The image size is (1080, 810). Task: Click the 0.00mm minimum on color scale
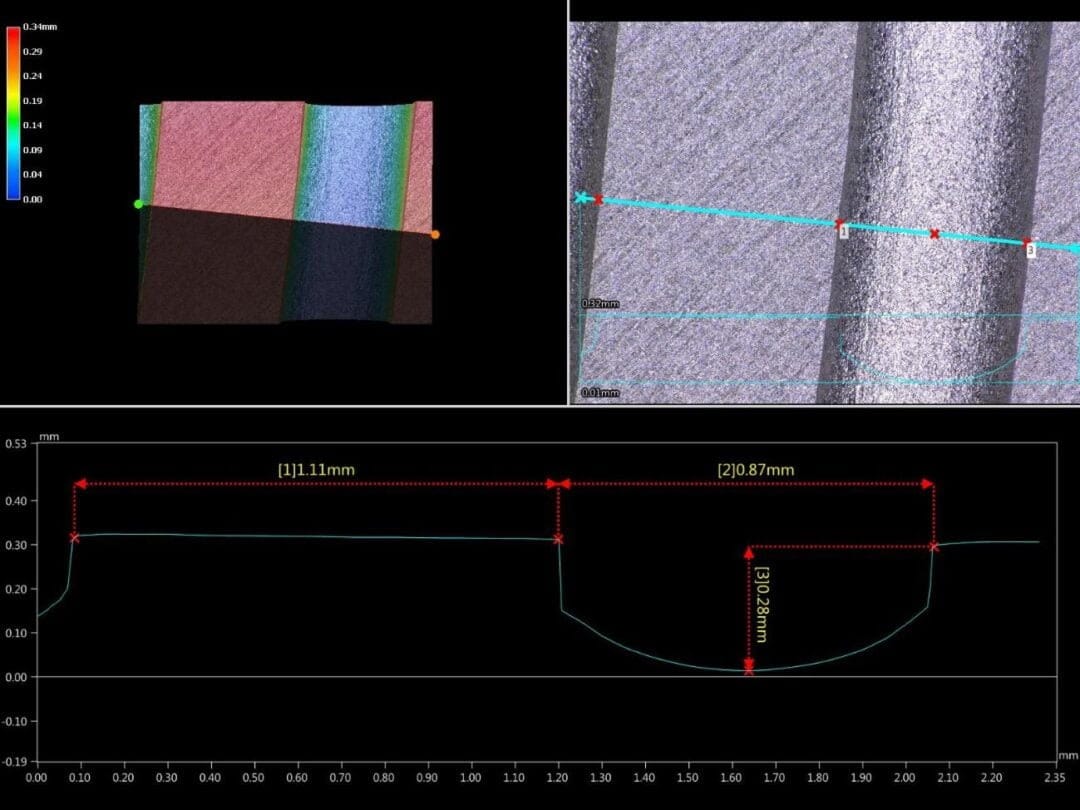click(33, 199)
